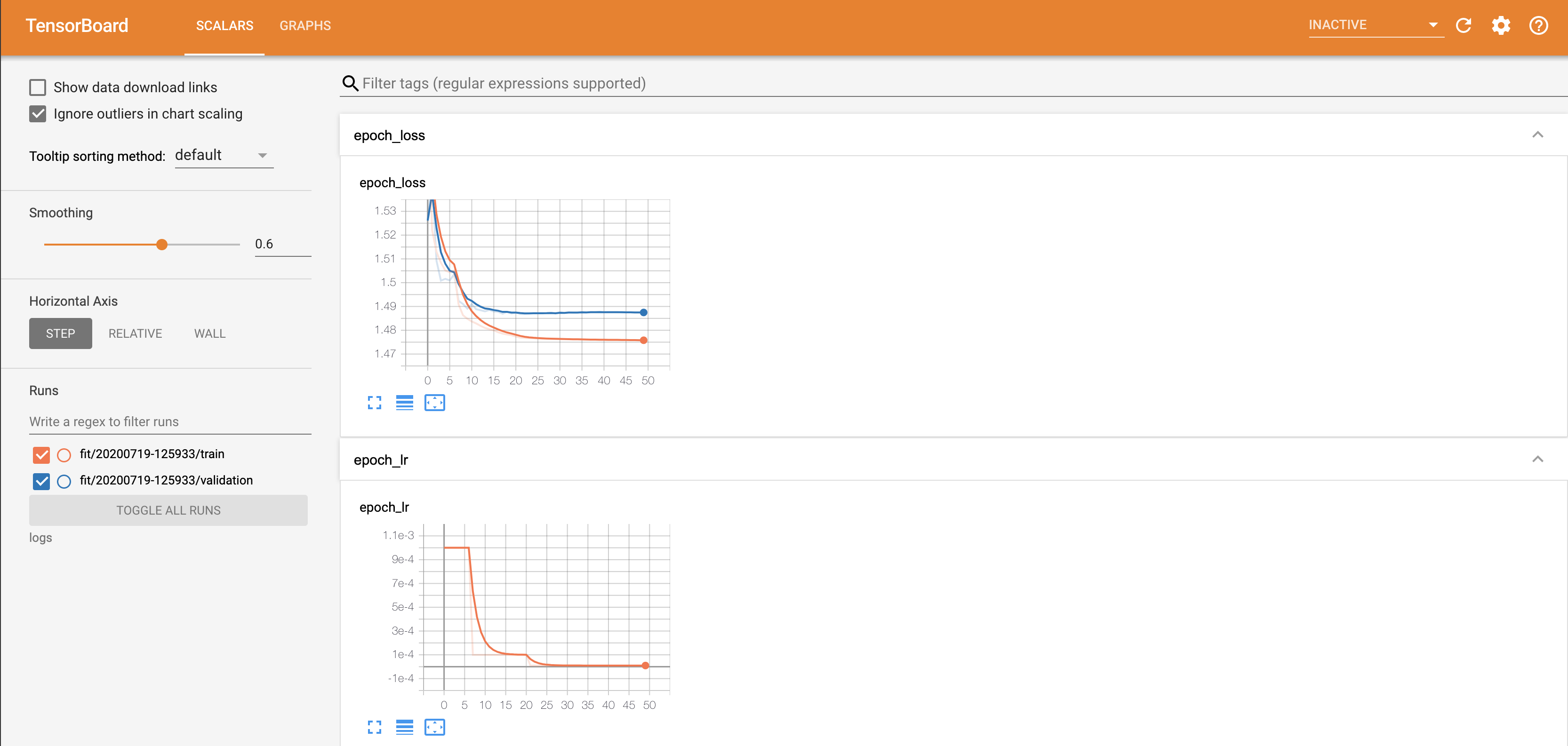
Task: Switch to the GRAPHS tab
Action: (305, 25)
